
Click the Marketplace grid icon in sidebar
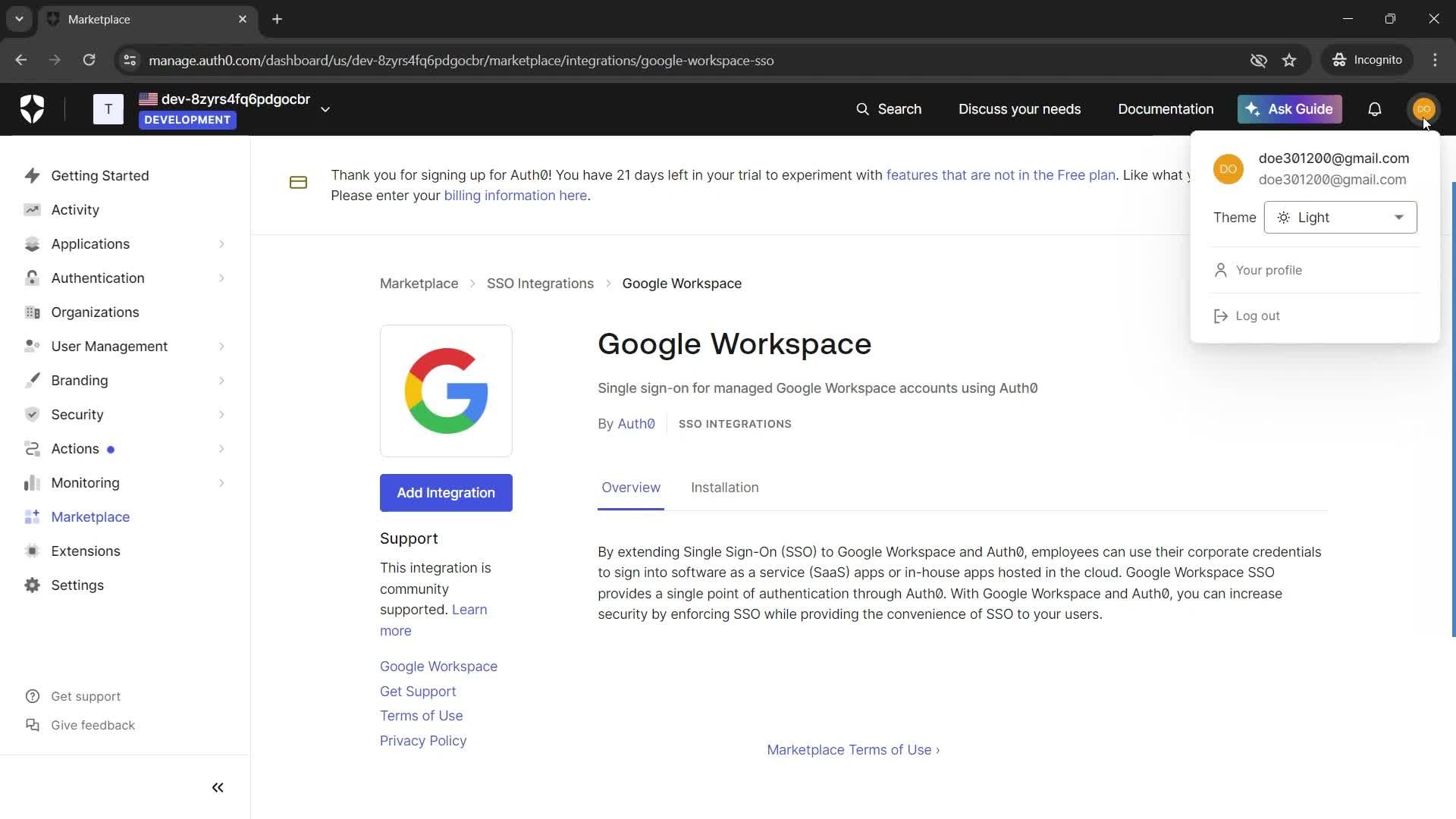pyautogui.click(x=32, y=517)
